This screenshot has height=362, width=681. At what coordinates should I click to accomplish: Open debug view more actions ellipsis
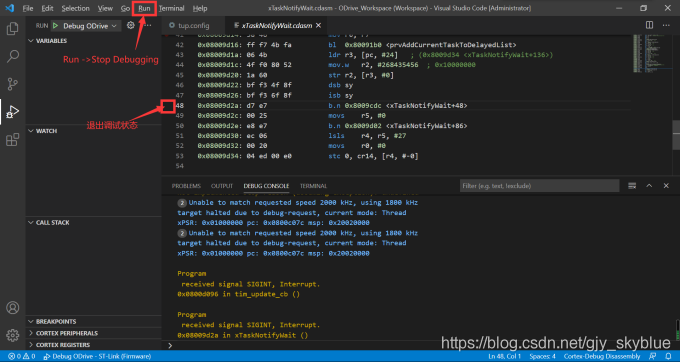pos(148,25)
